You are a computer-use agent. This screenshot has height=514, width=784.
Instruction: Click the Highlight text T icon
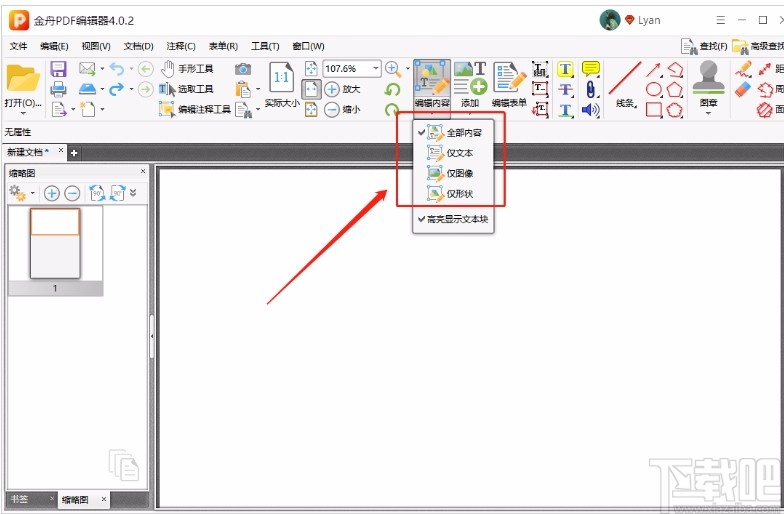(566, 69)
